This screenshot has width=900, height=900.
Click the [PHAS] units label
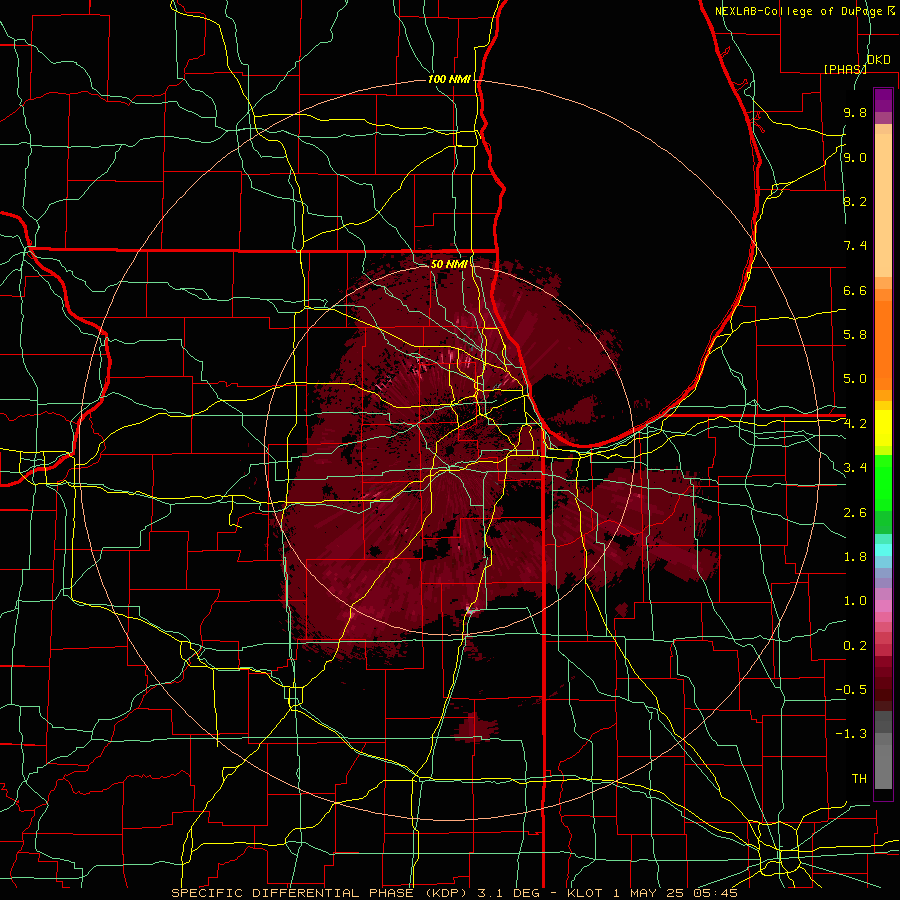[845, 69]
